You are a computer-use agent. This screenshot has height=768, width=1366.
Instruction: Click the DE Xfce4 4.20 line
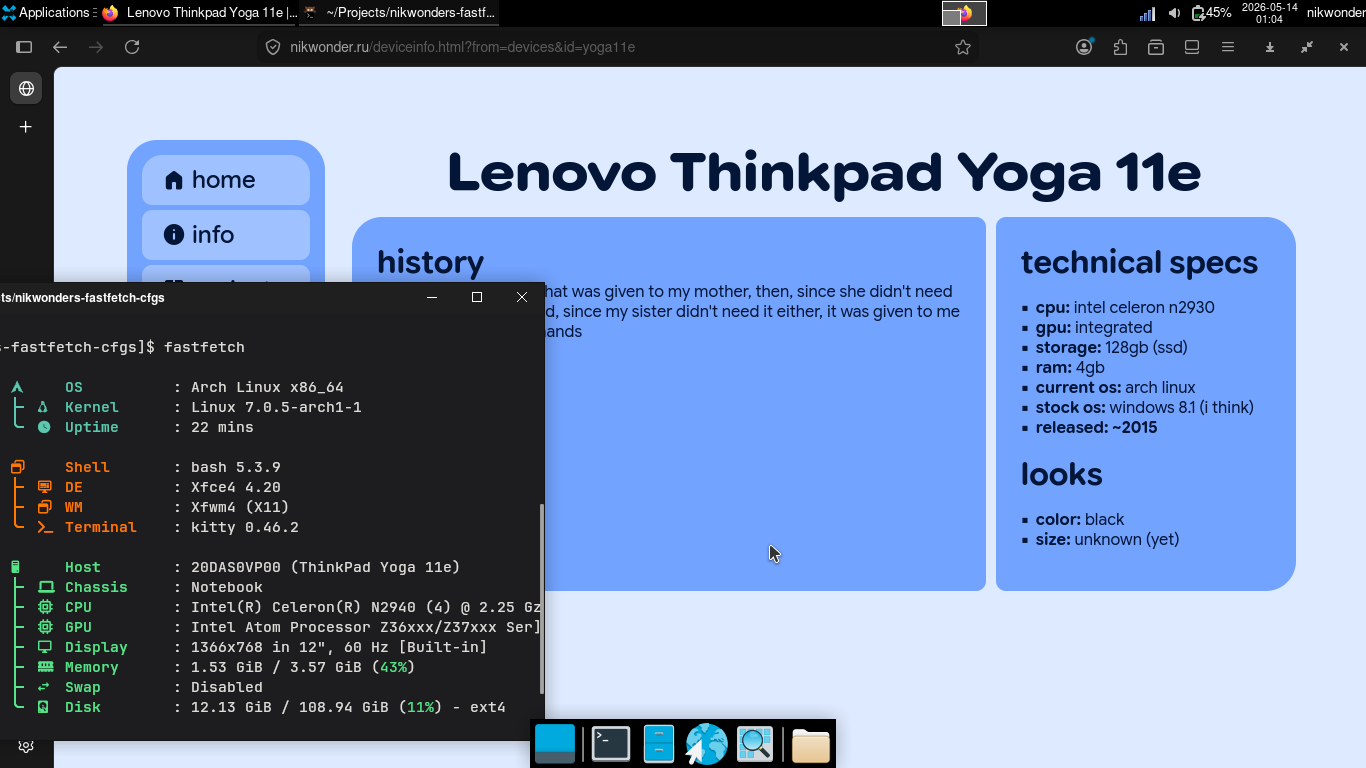pyautogui.click(x=145, y=487)
